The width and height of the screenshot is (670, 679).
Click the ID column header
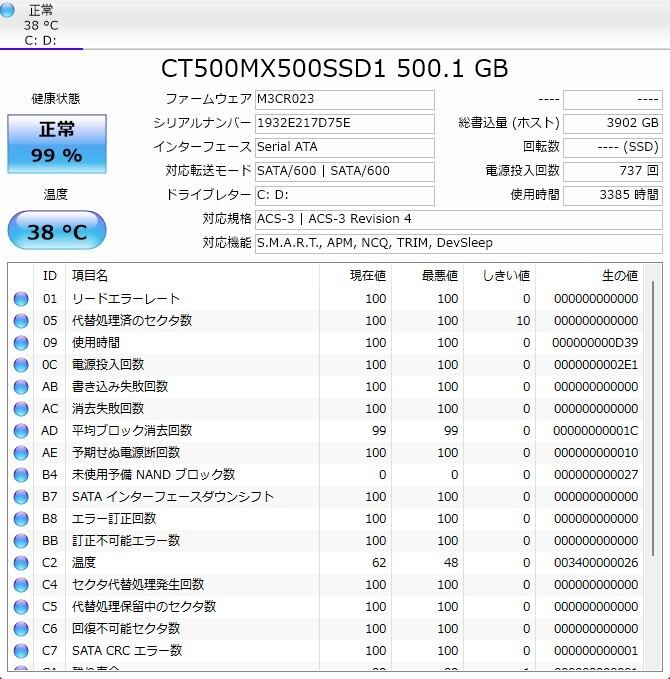coord(50,275)
